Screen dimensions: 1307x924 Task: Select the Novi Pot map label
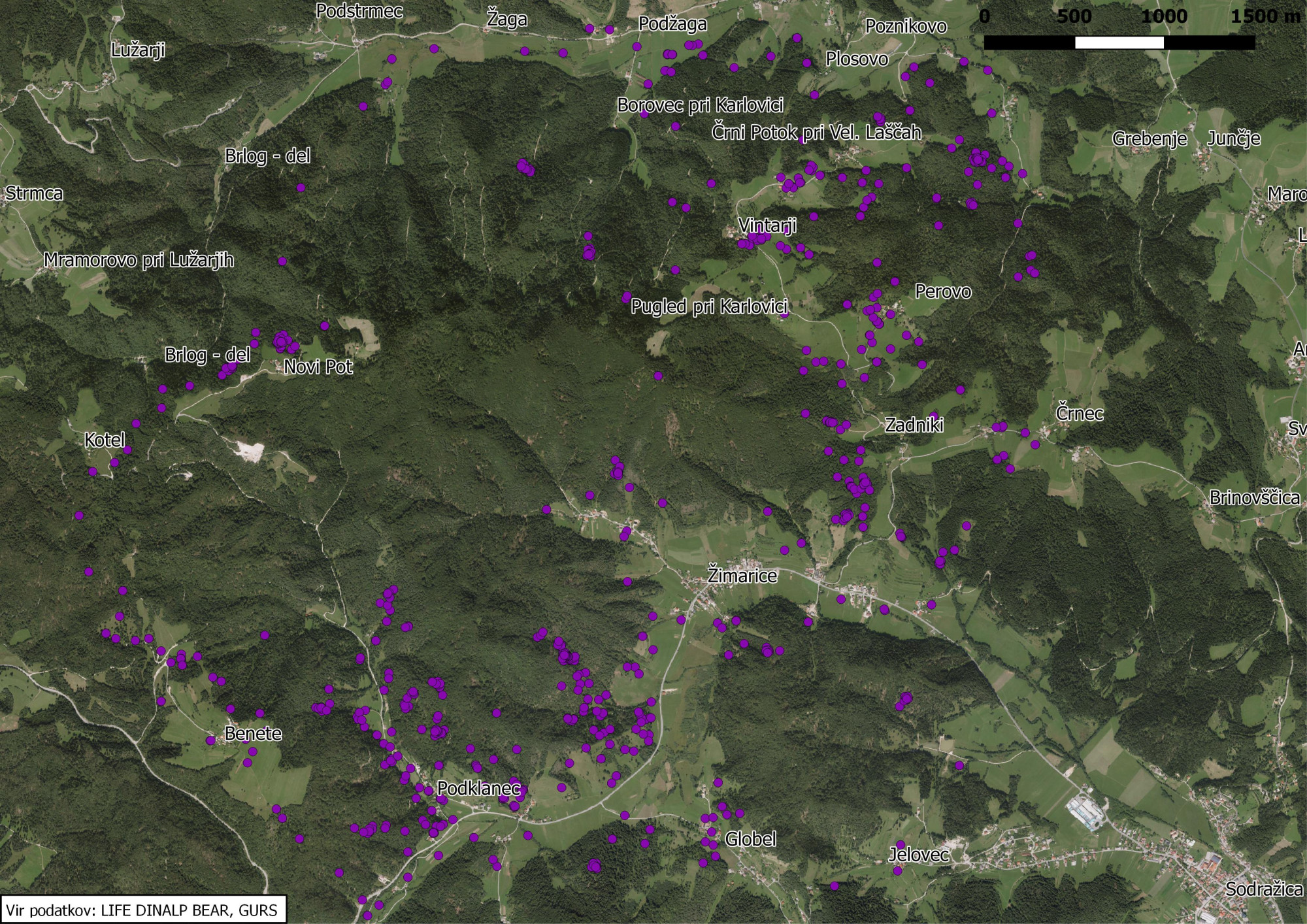tap(318, 367)
